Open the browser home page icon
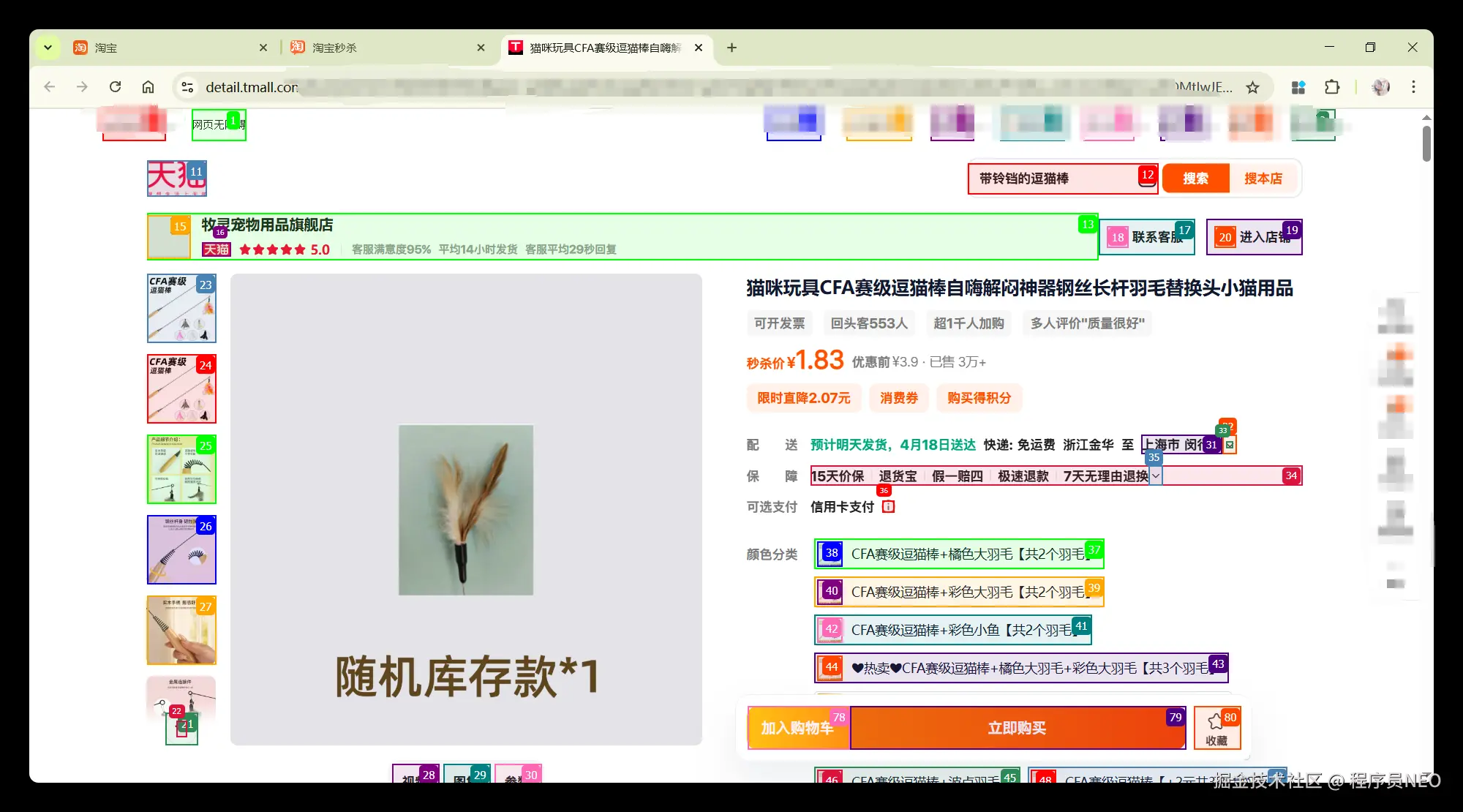 click(x=148, y=87)
